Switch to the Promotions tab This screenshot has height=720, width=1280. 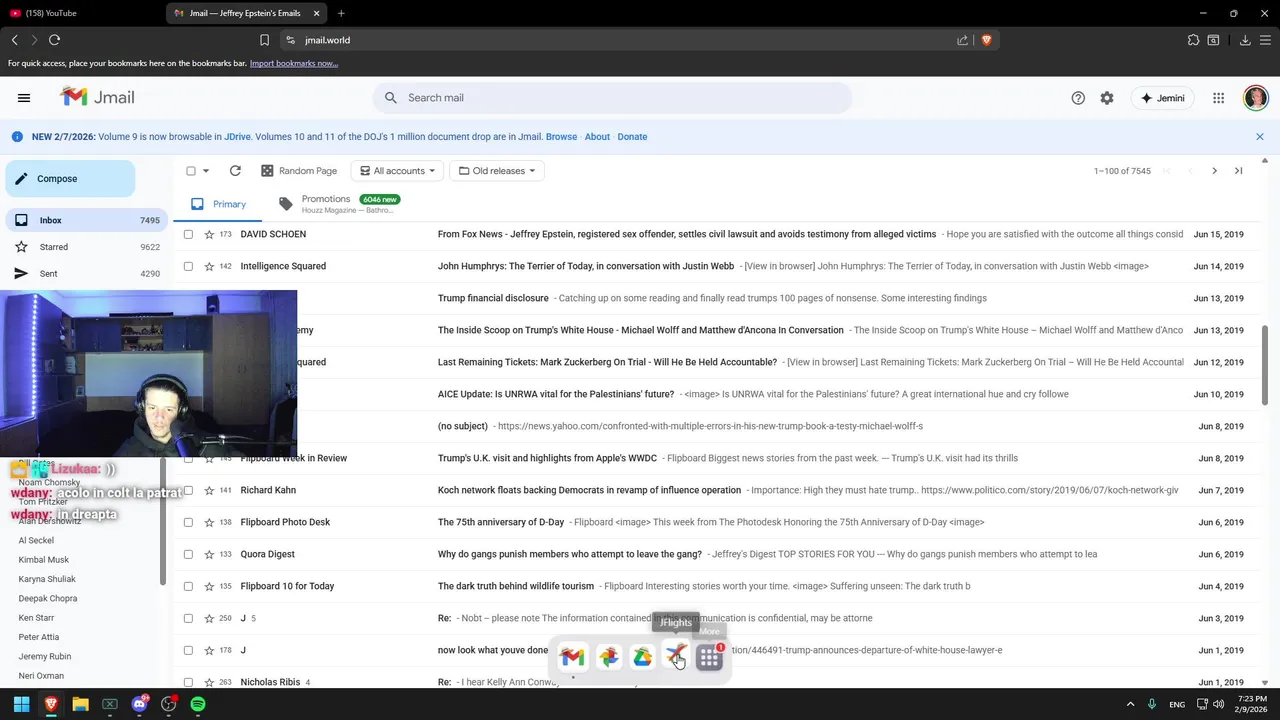340,204
